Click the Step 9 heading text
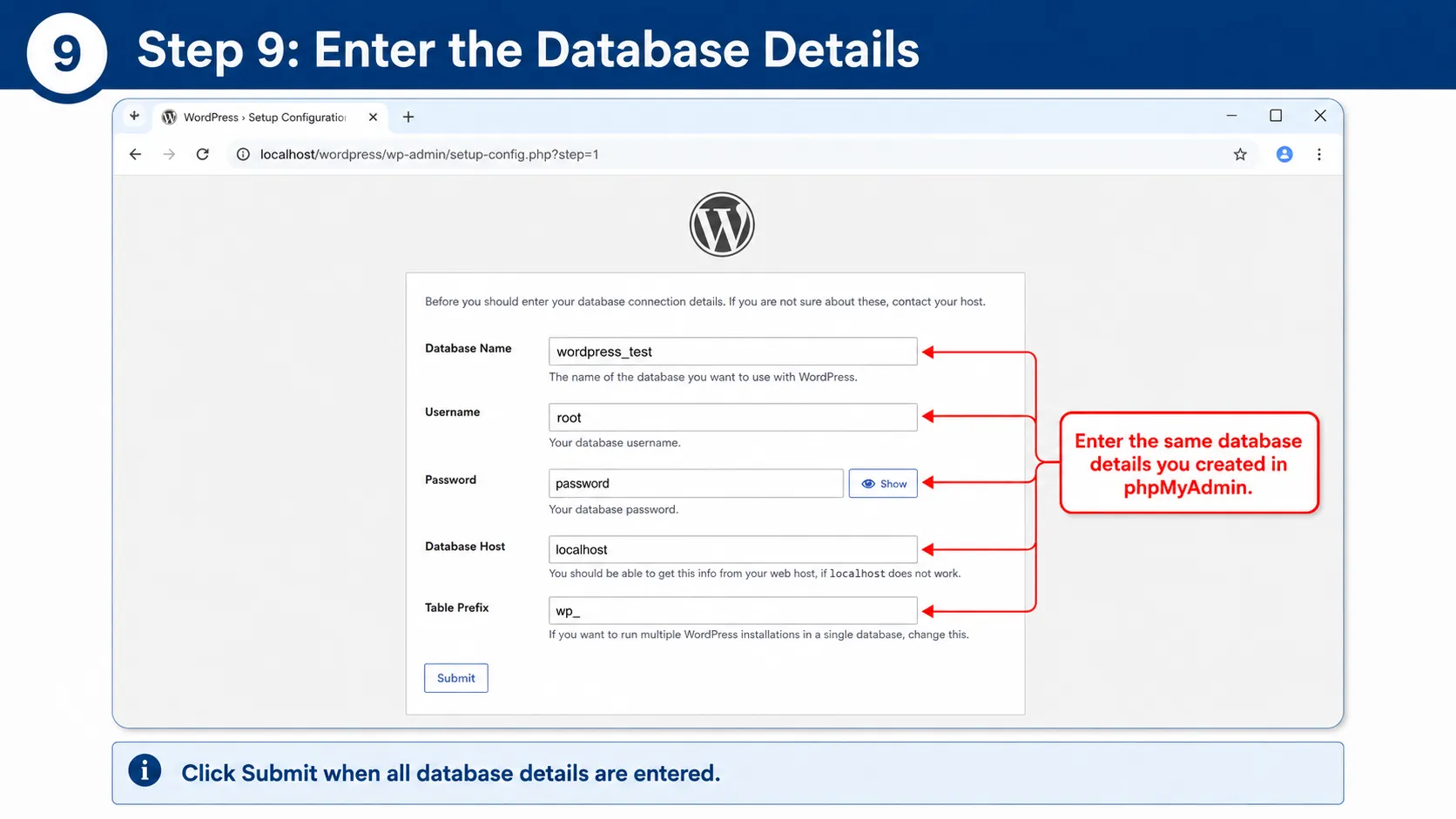The width and height of the screenshot is (1456, 819). coord(528,50)
